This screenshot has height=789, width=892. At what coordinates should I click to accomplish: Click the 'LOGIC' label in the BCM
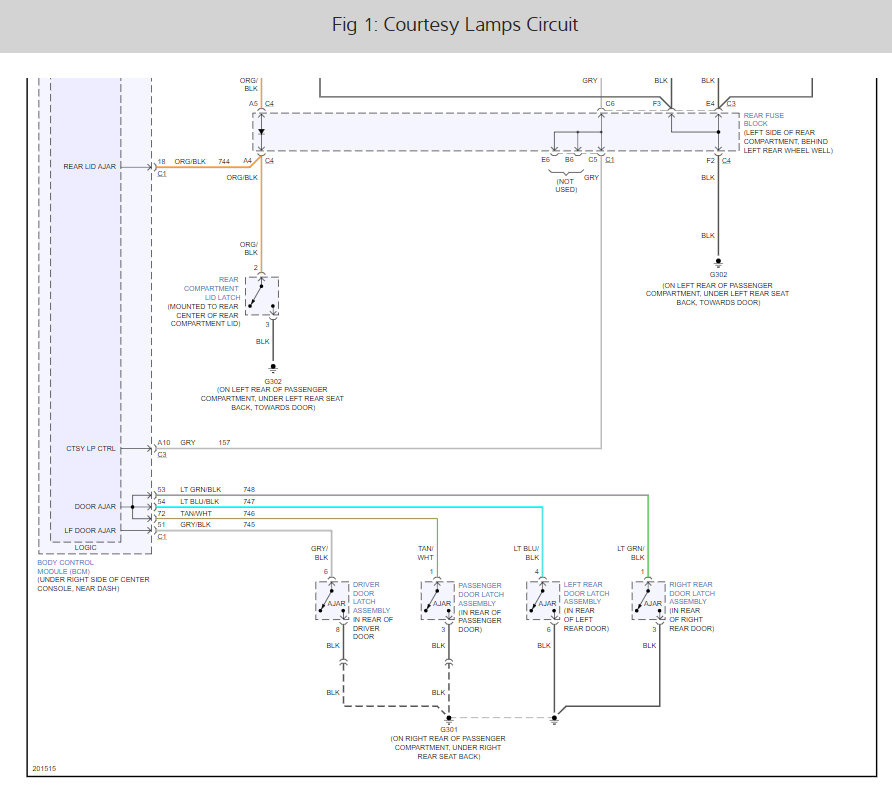85,548
